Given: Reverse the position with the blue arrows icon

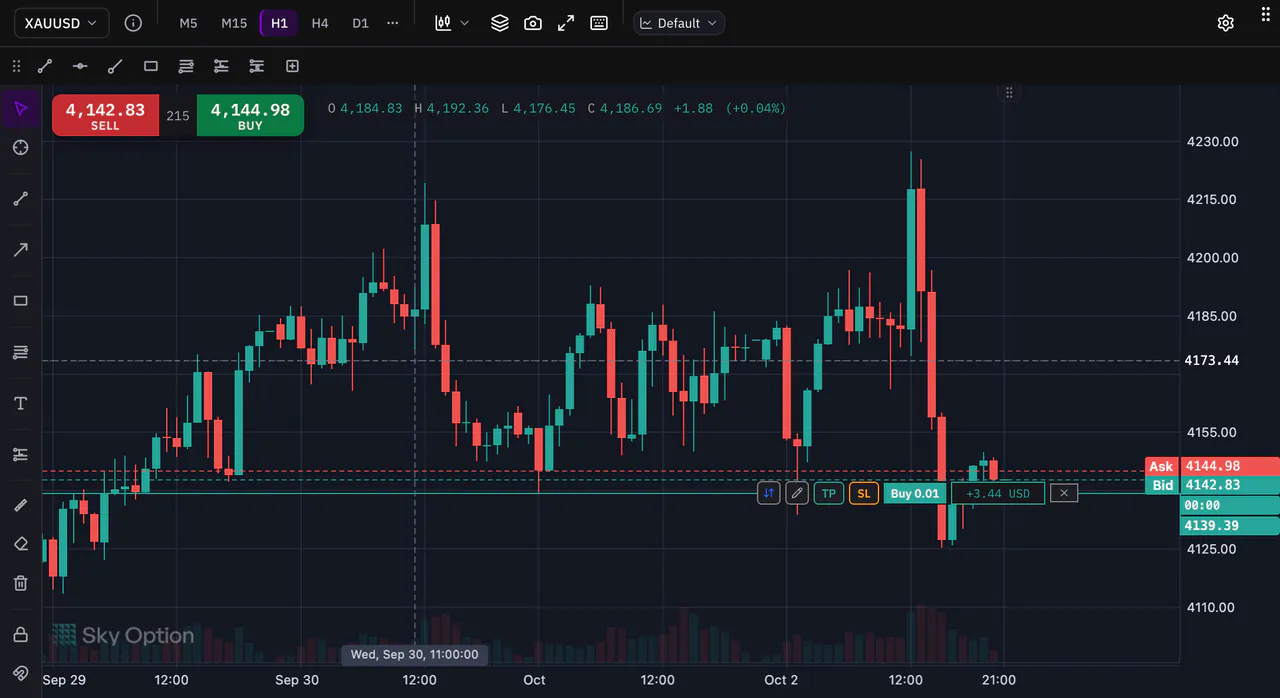Looking at the screenshot, I should [x=769, y=493].
